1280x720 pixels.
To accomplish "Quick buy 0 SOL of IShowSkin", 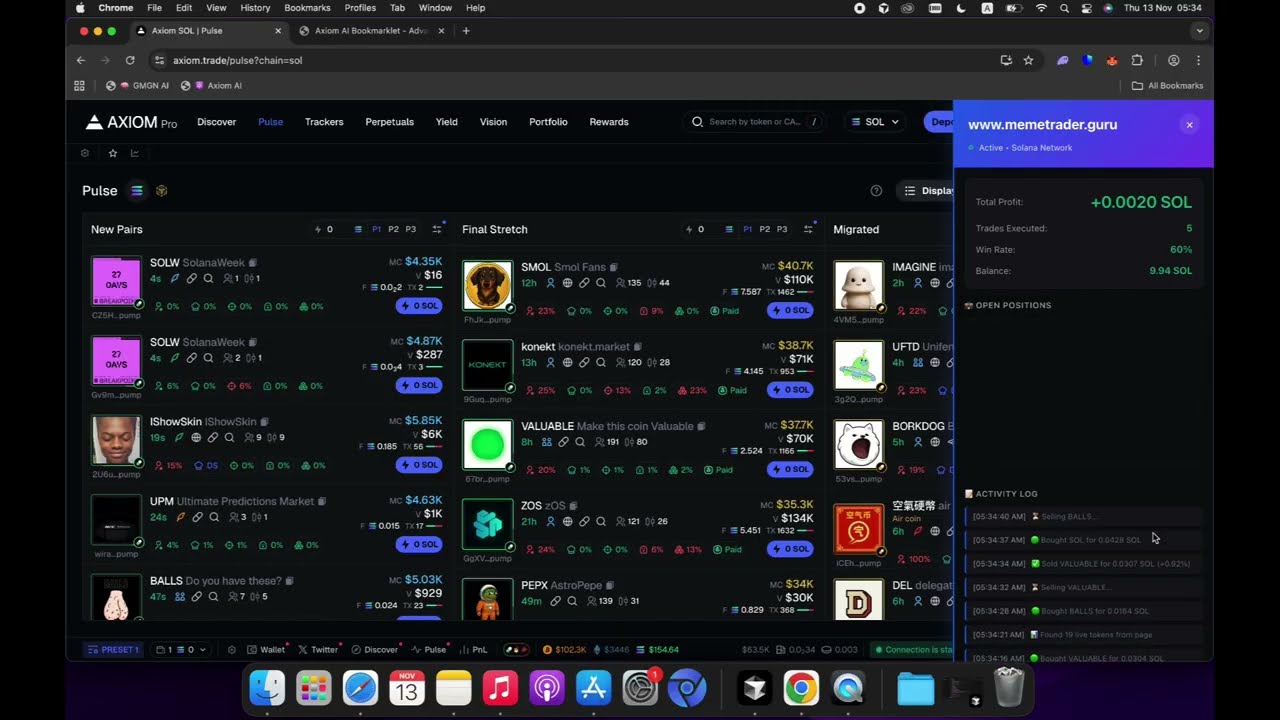I will click(x=419, y=464).
